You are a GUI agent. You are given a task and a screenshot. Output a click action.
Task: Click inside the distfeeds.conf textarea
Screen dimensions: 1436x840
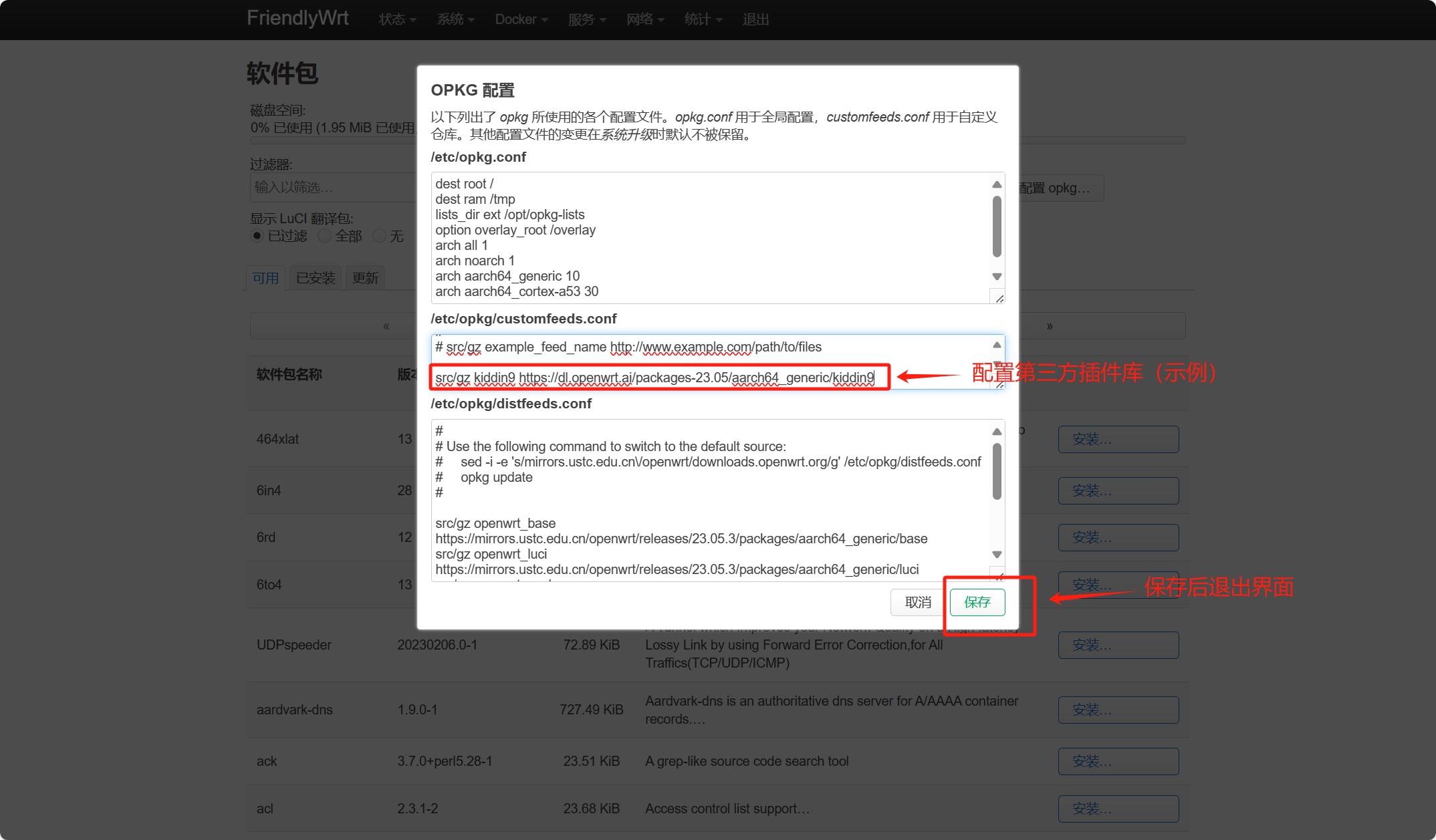(x=717, y=501)
